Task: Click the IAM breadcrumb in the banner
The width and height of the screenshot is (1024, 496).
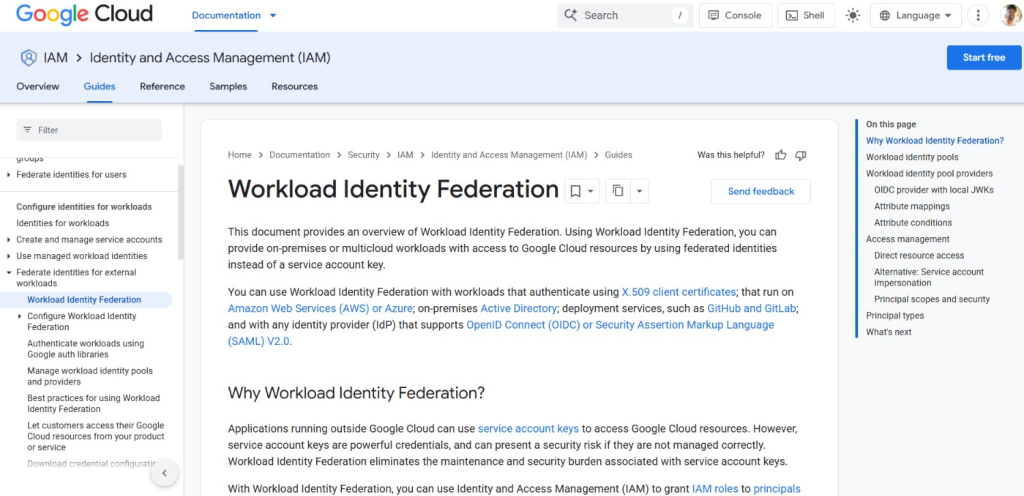Action: [x=56, y=58]
